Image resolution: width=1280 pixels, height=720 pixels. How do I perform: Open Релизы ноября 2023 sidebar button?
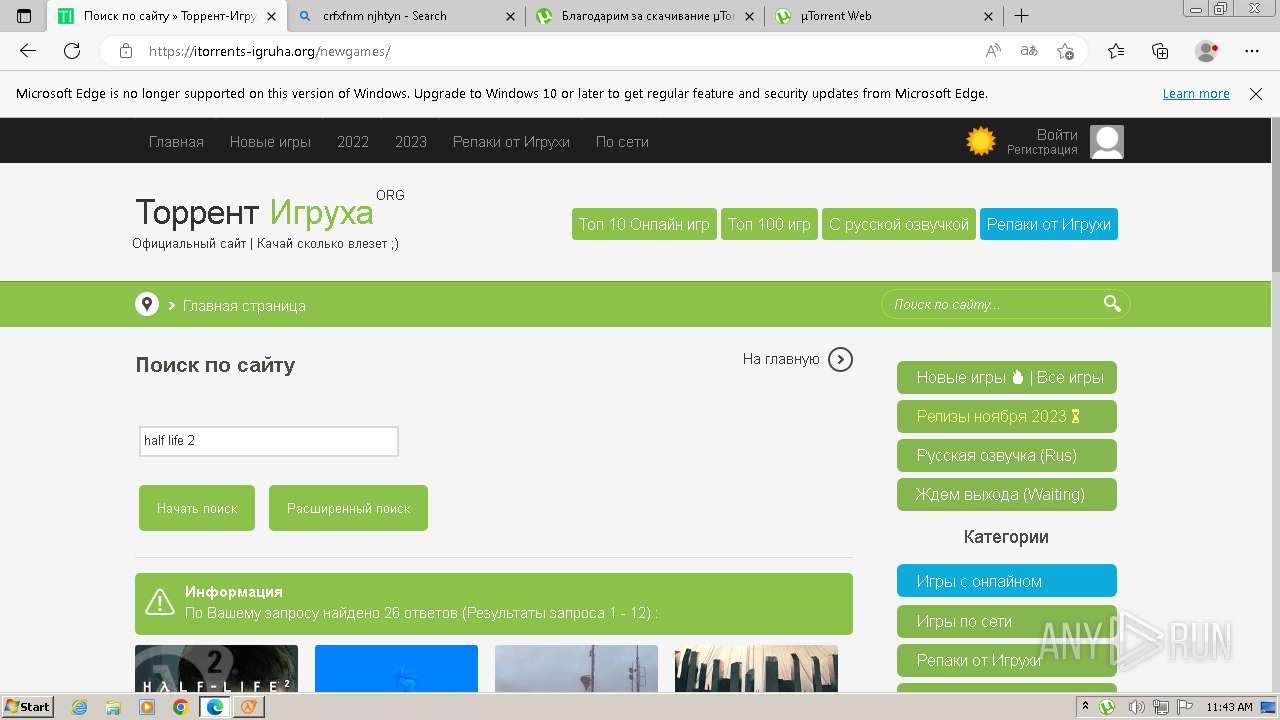pyautogui.click(x=1007, y=416)
